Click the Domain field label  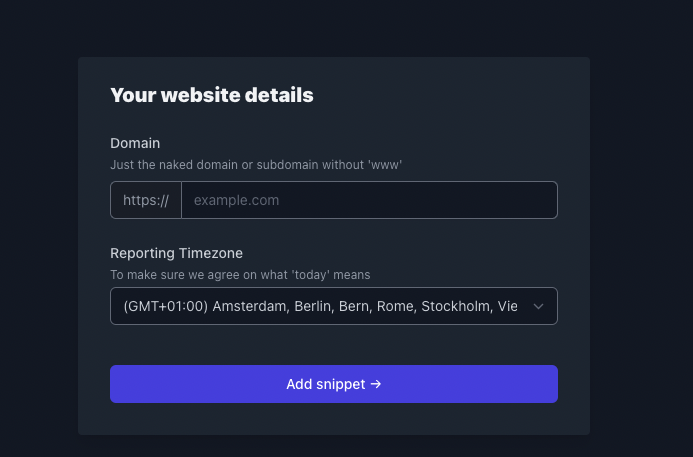[135, 143]
